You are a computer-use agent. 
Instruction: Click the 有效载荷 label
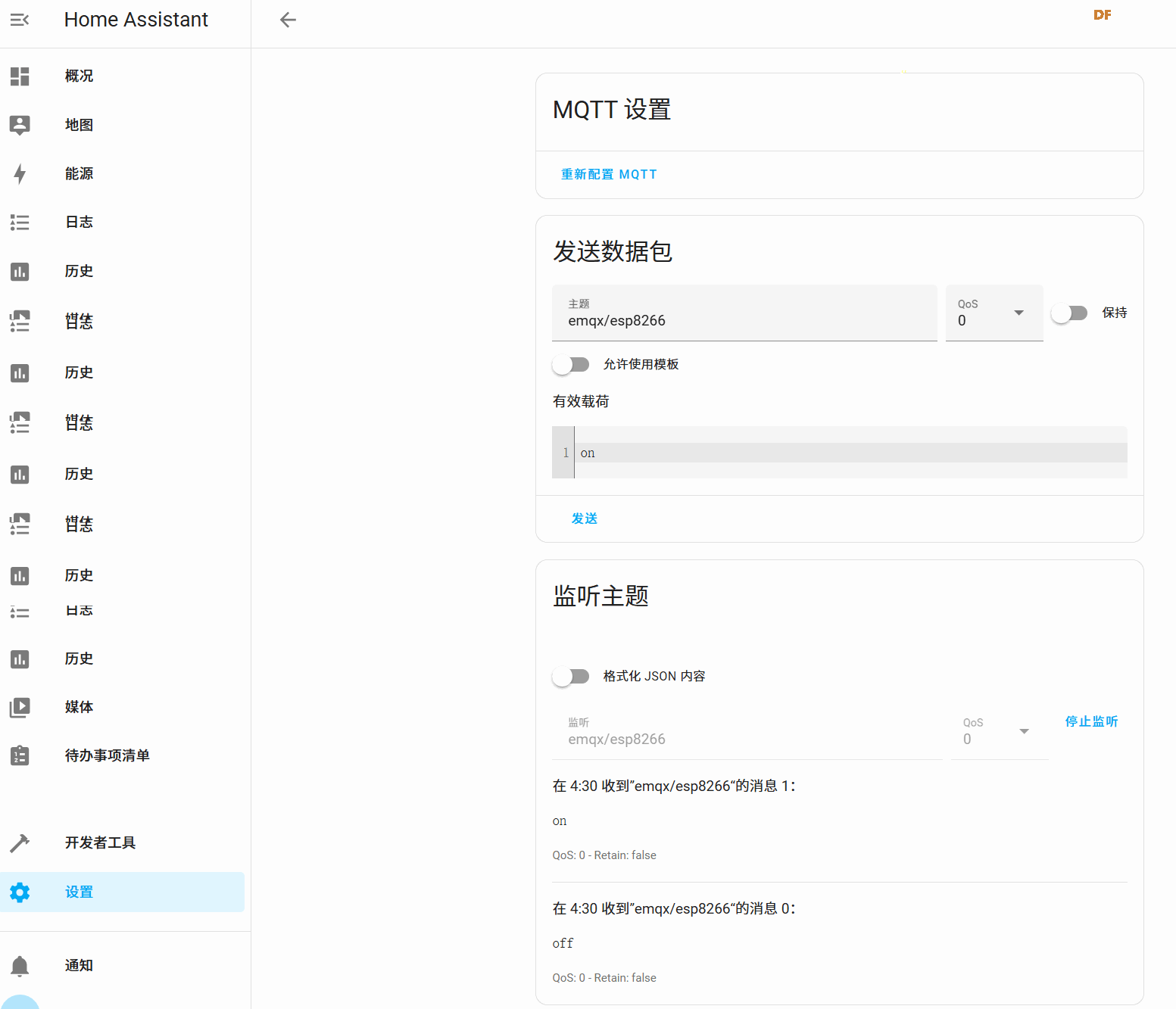point(581,401)
